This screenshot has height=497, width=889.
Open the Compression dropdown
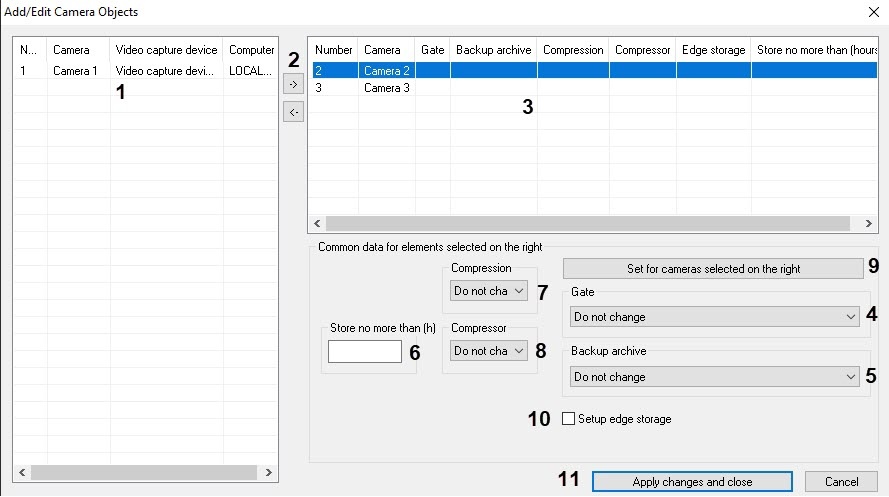point(488,291)
